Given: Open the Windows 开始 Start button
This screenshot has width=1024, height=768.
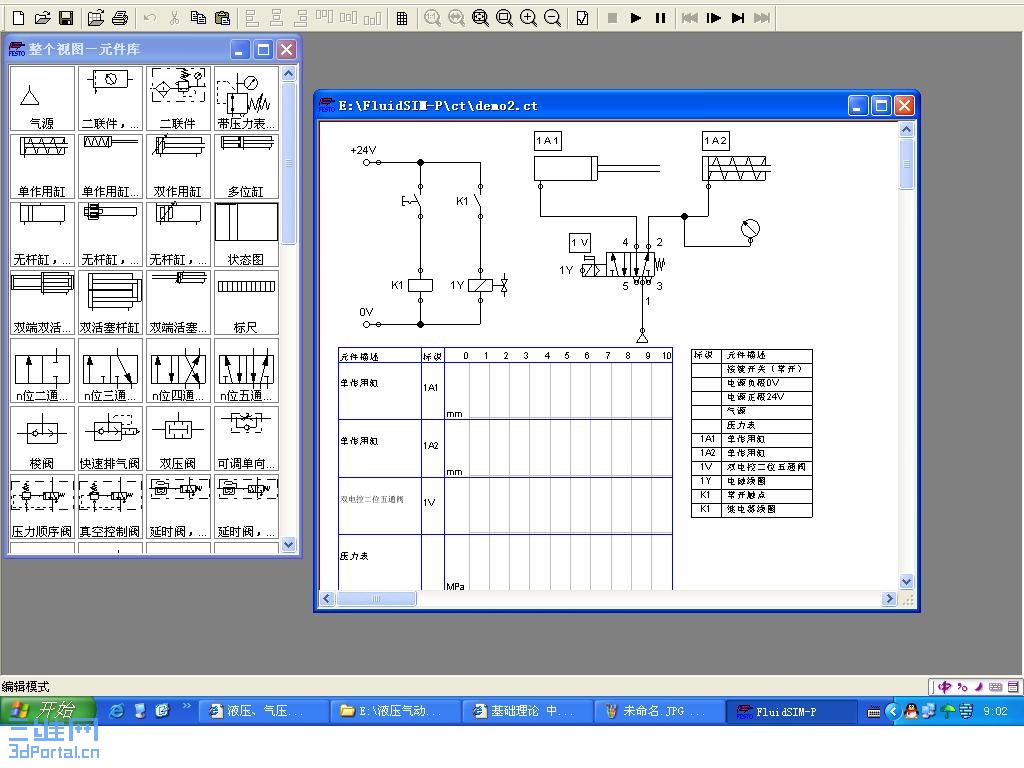Looking at the screenshot, I should 48,711.
